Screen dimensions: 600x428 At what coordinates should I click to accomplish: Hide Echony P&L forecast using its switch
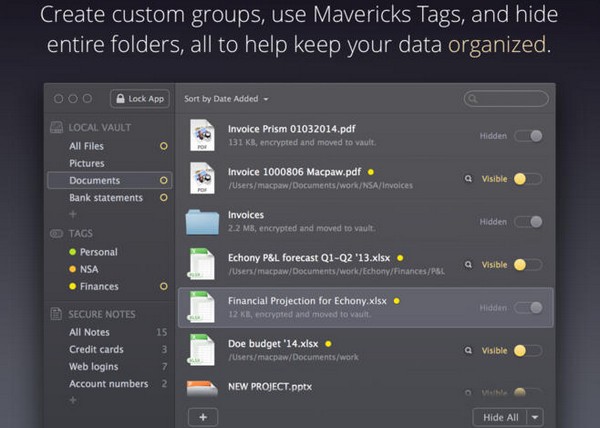click(526, 265)
